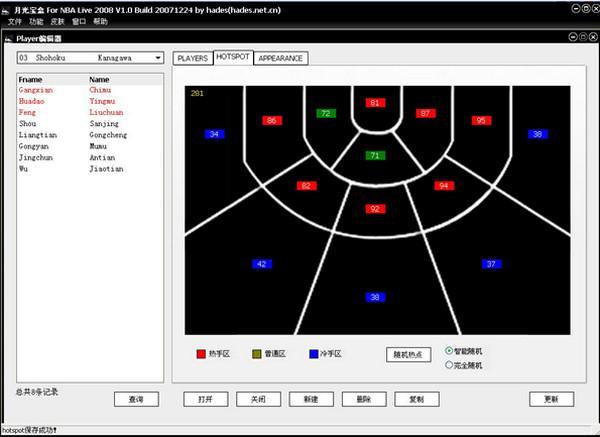
Task: Click blue 38 in the center three-point zone
Action: [x=375, y=297]
